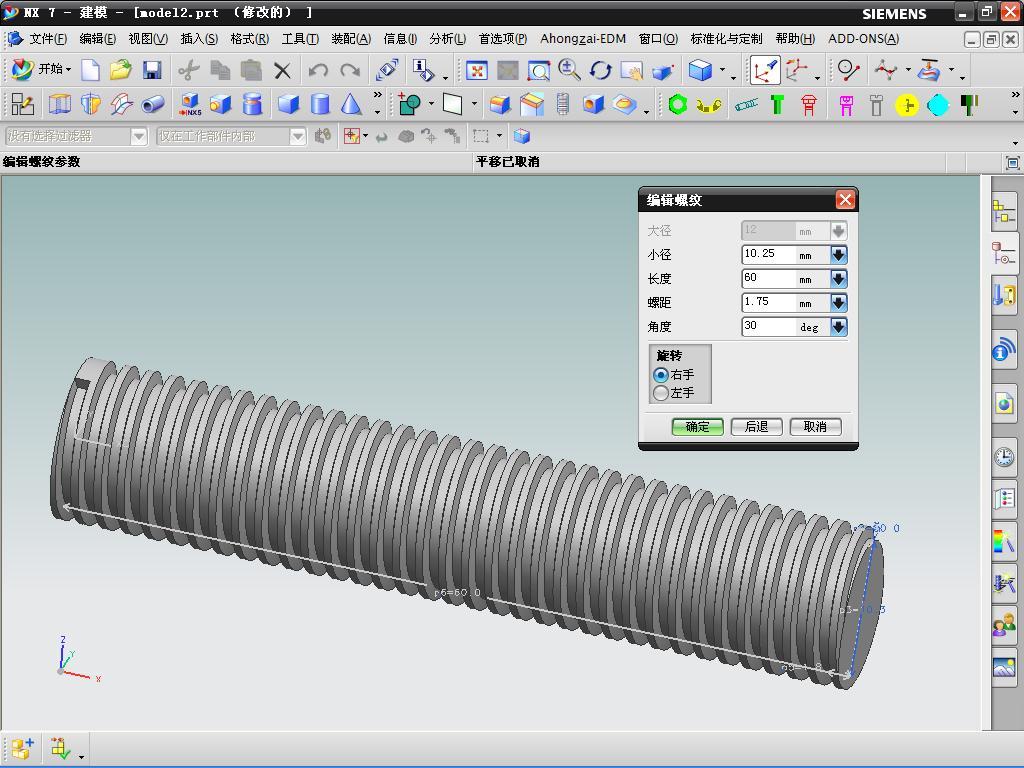Select the Zoom window tool
Screen dimensions: 1024x768
(x=539, y=70)
